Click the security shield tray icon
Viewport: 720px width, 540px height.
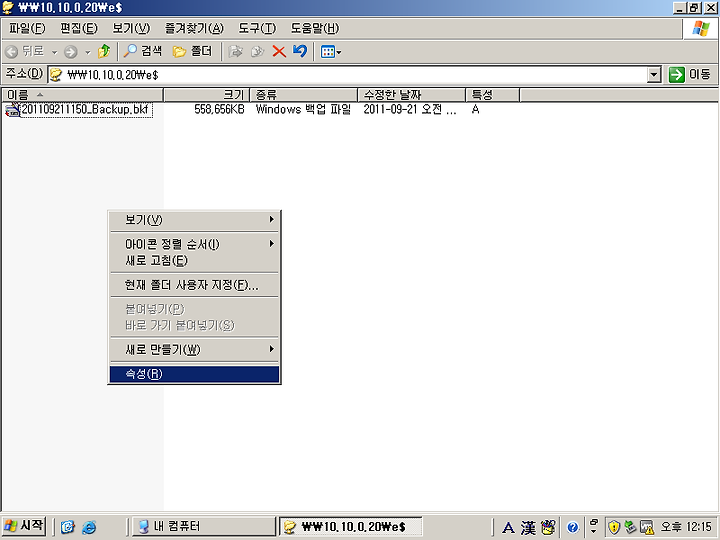[x=614, y=527]
